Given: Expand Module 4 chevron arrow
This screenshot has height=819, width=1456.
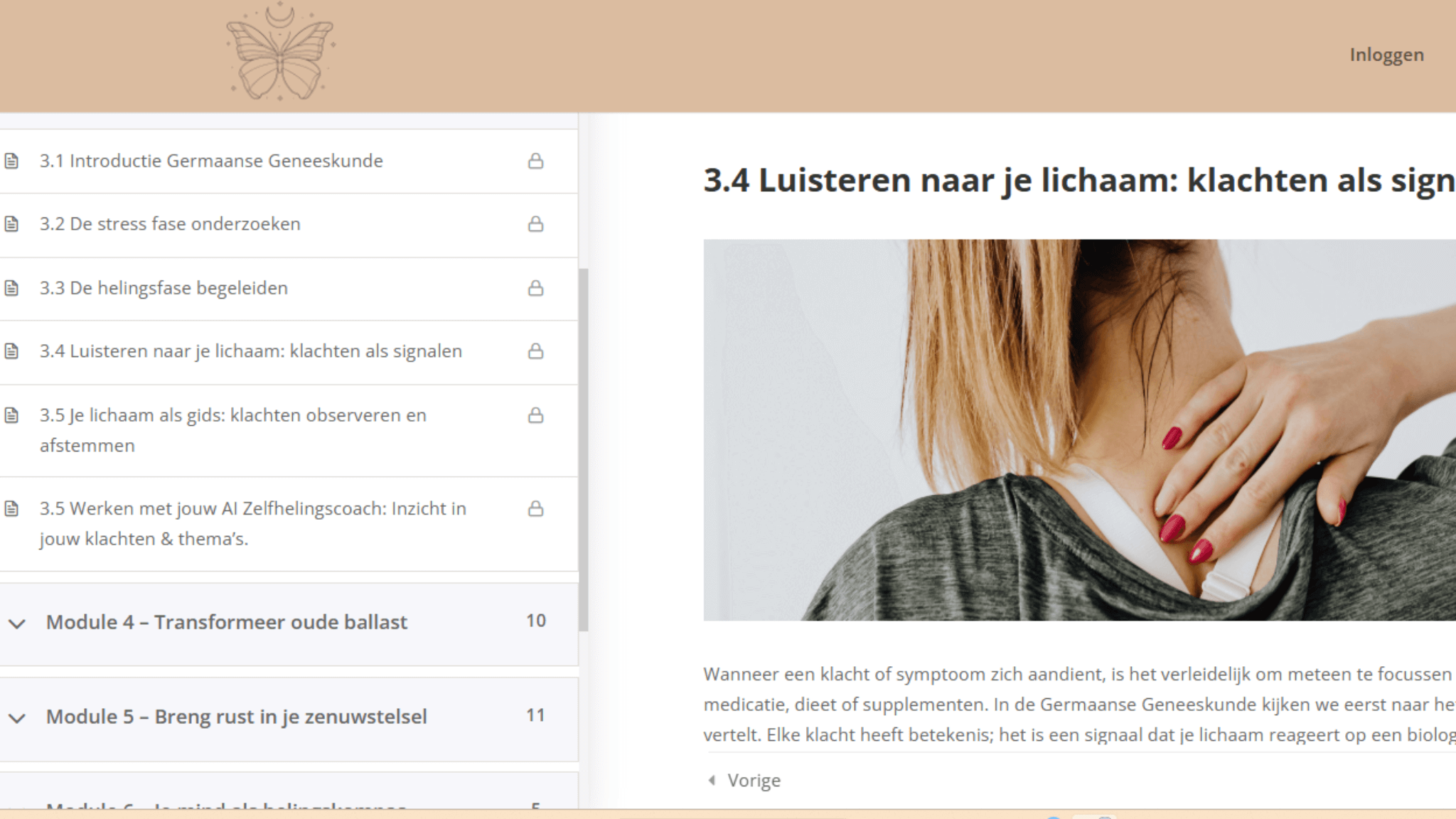Looking at the screenshot, I should click(17, 623).
